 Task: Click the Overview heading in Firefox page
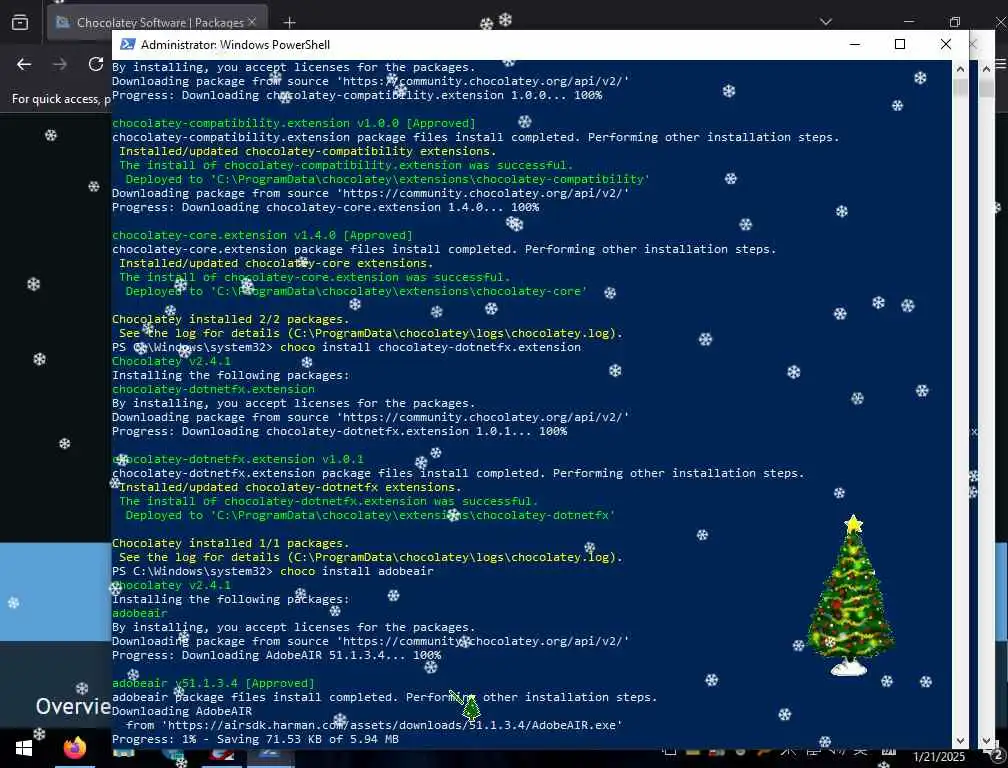(x=73, y=706)
